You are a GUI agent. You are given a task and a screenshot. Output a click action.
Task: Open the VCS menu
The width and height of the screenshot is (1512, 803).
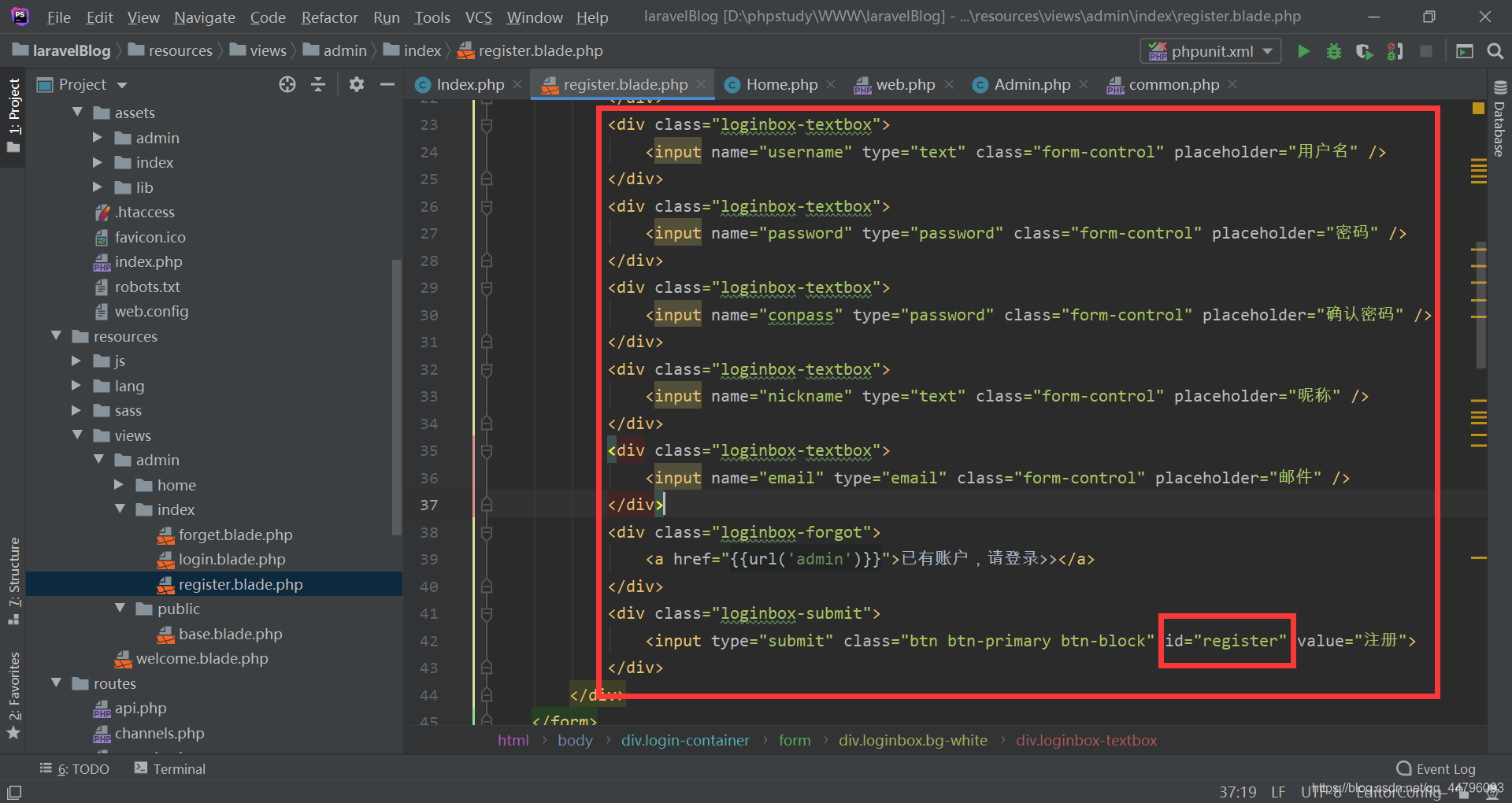(478, 17)
